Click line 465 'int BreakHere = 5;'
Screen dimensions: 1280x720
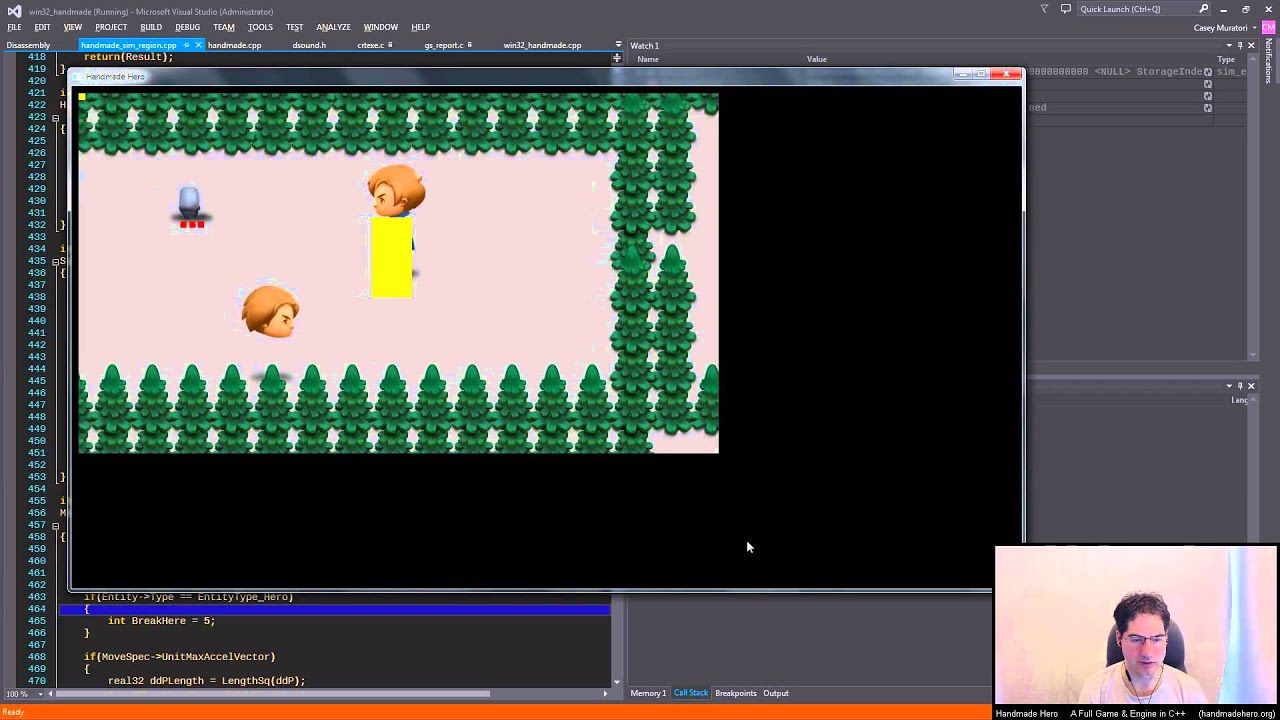coord(161,621)
